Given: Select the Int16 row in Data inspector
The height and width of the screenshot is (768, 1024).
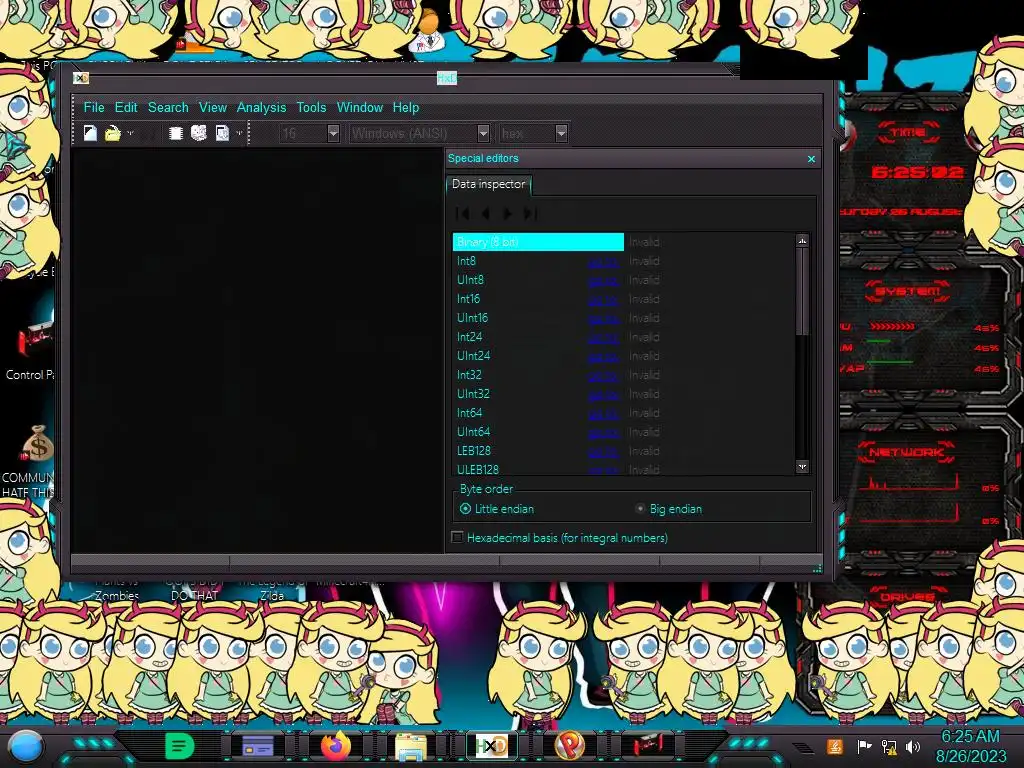Looking at the screenshot, I should [x=624, y=299].
